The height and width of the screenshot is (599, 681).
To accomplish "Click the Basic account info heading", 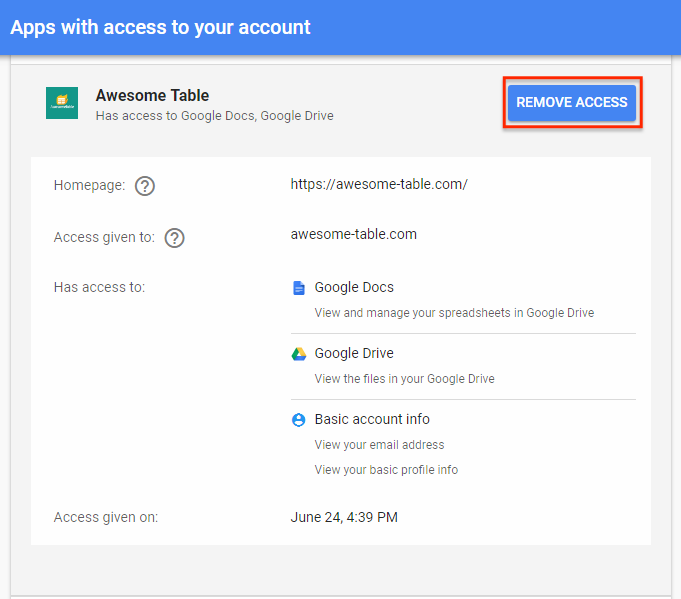I will (372, 419).
